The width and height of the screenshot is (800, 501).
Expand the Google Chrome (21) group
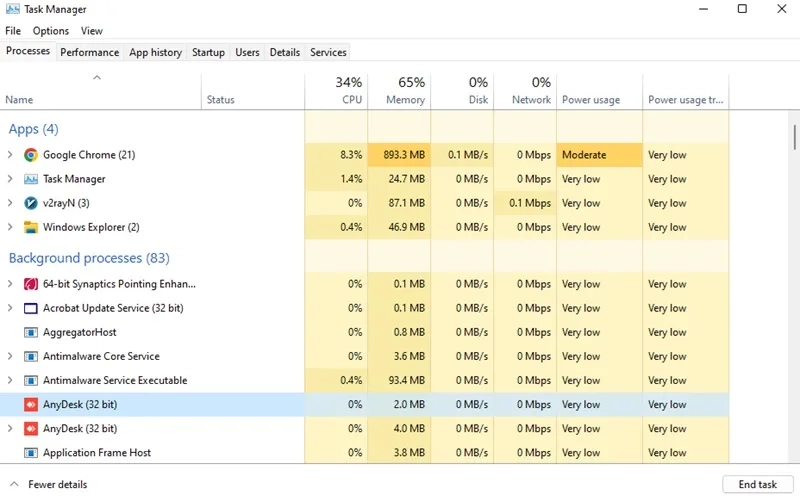[10, 155]
